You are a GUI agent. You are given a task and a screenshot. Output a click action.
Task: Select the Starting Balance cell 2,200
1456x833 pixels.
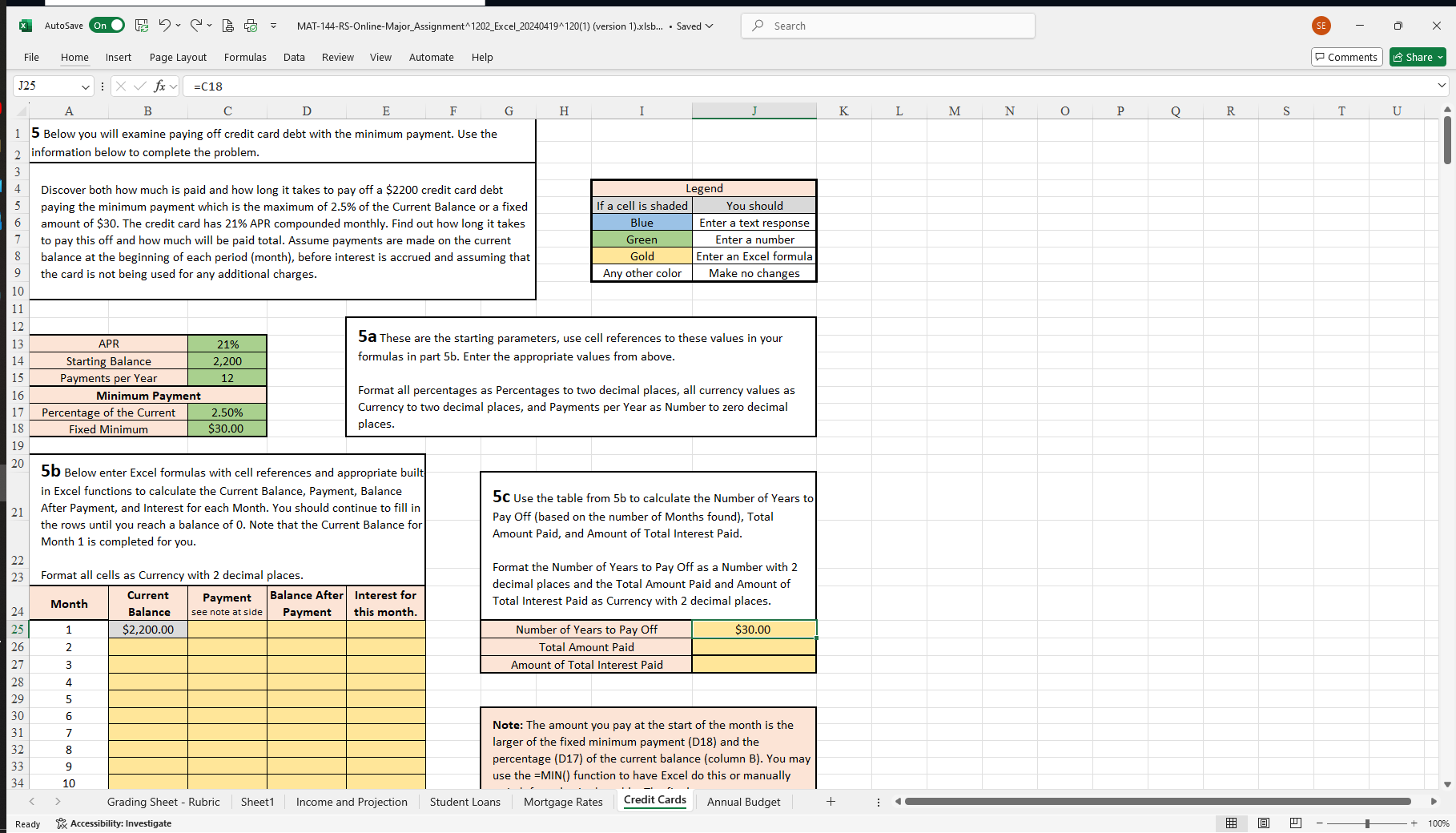click(x=227, y=361)
